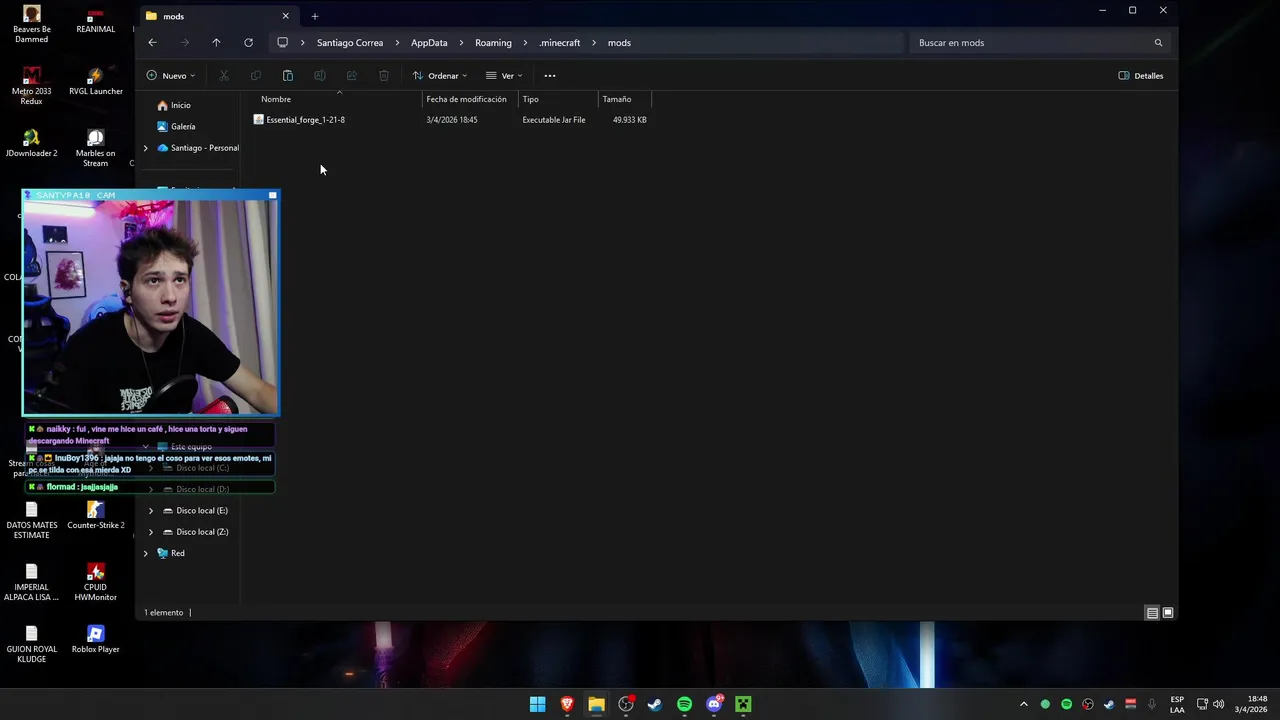Go back with the Explorer back arrow
Screen dimensions: 1280x720
152,43
